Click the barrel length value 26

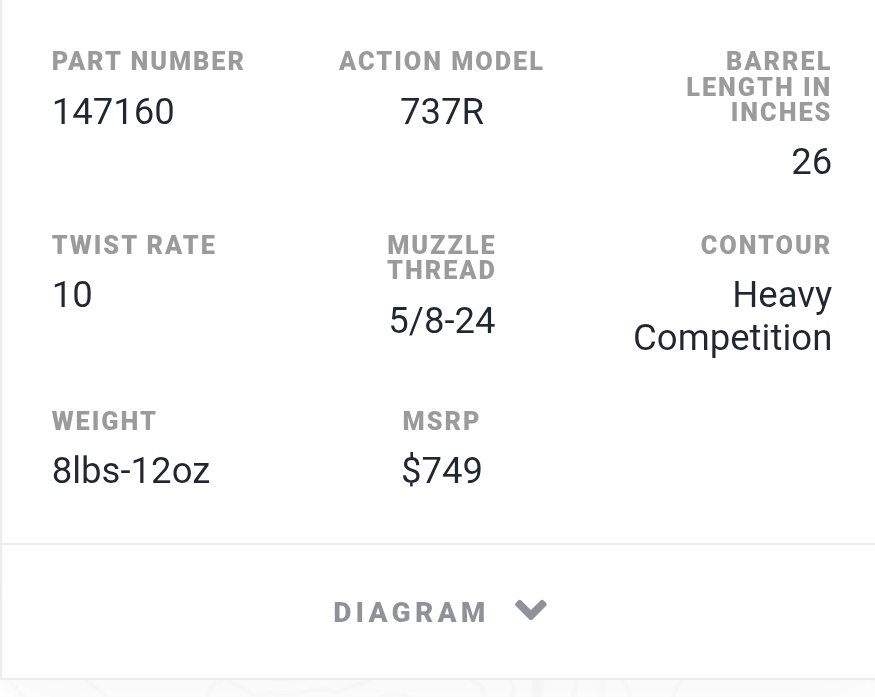tap(811, 161)
